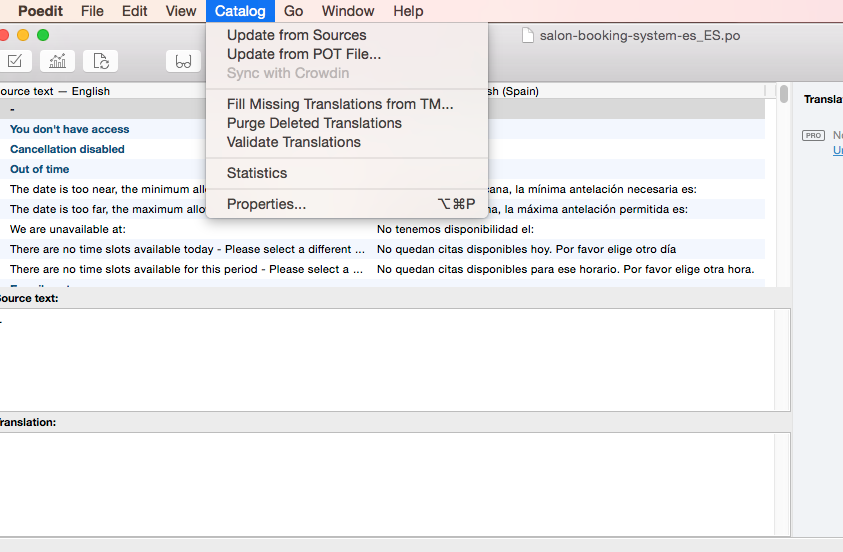The height and width of the screenshot is (552, 843).
Task: Click translation 'No tenemos disponibilidad el:'
Action: (x=455, y=229)
